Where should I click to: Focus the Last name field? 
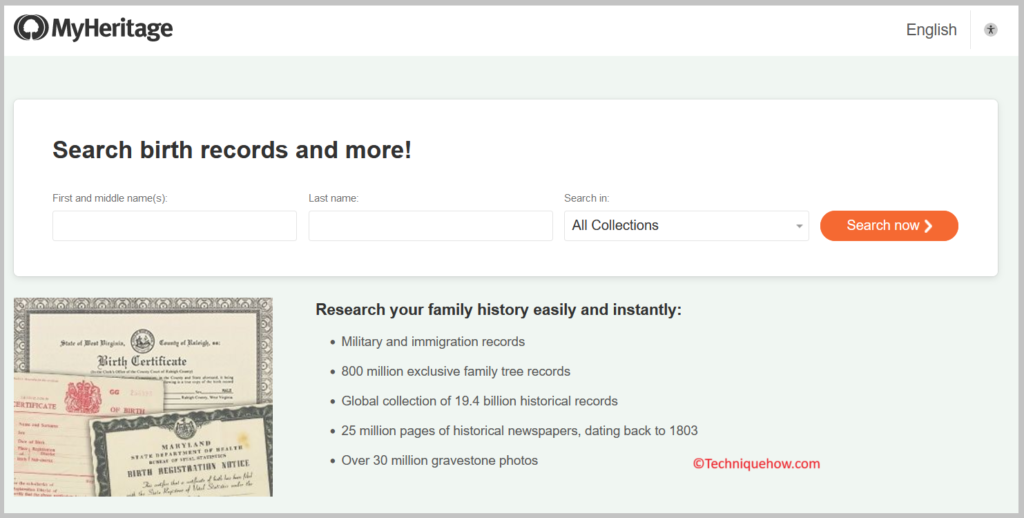tap(430, 225)
